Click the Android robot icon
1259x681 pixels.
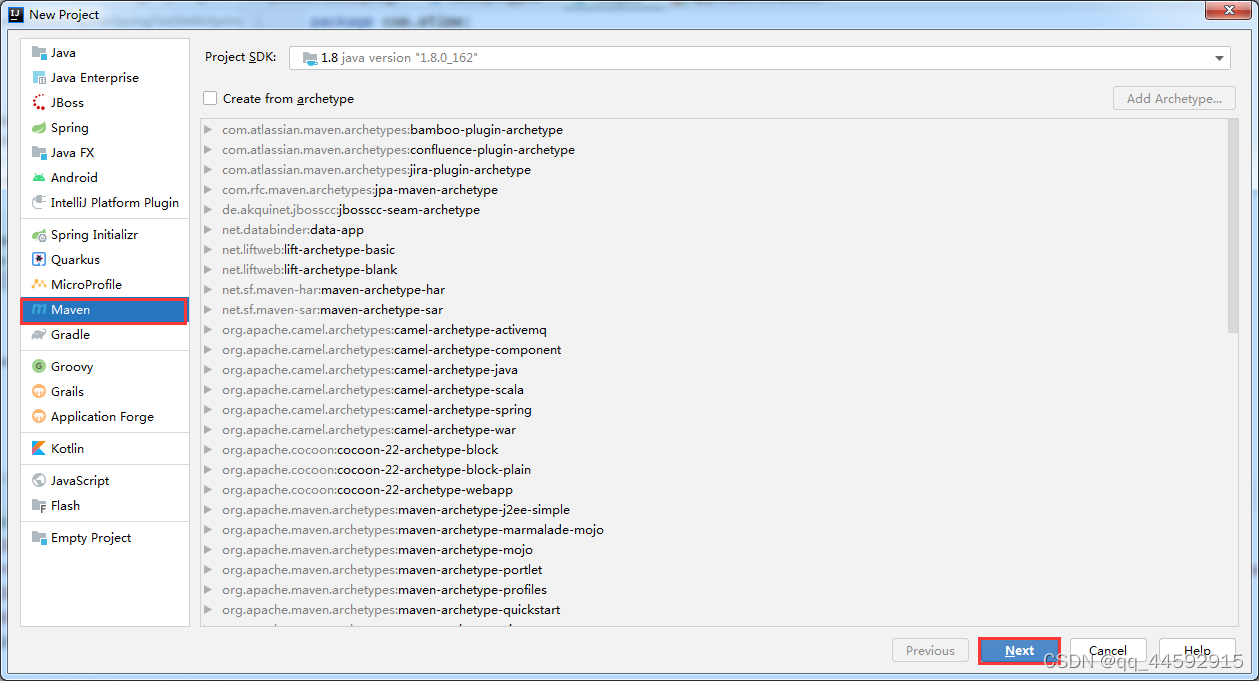pyautogui.click(x=39, y=178)
